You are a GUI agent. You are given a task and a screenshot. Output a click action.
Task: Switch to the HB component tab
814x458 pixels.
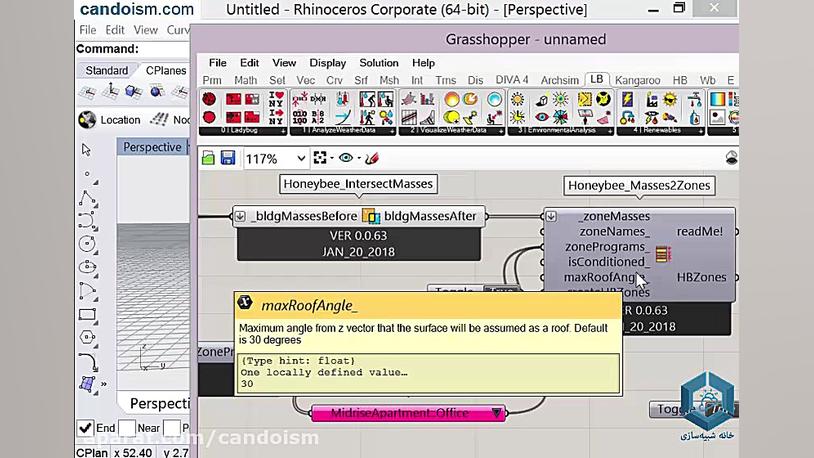coord(680,80)
